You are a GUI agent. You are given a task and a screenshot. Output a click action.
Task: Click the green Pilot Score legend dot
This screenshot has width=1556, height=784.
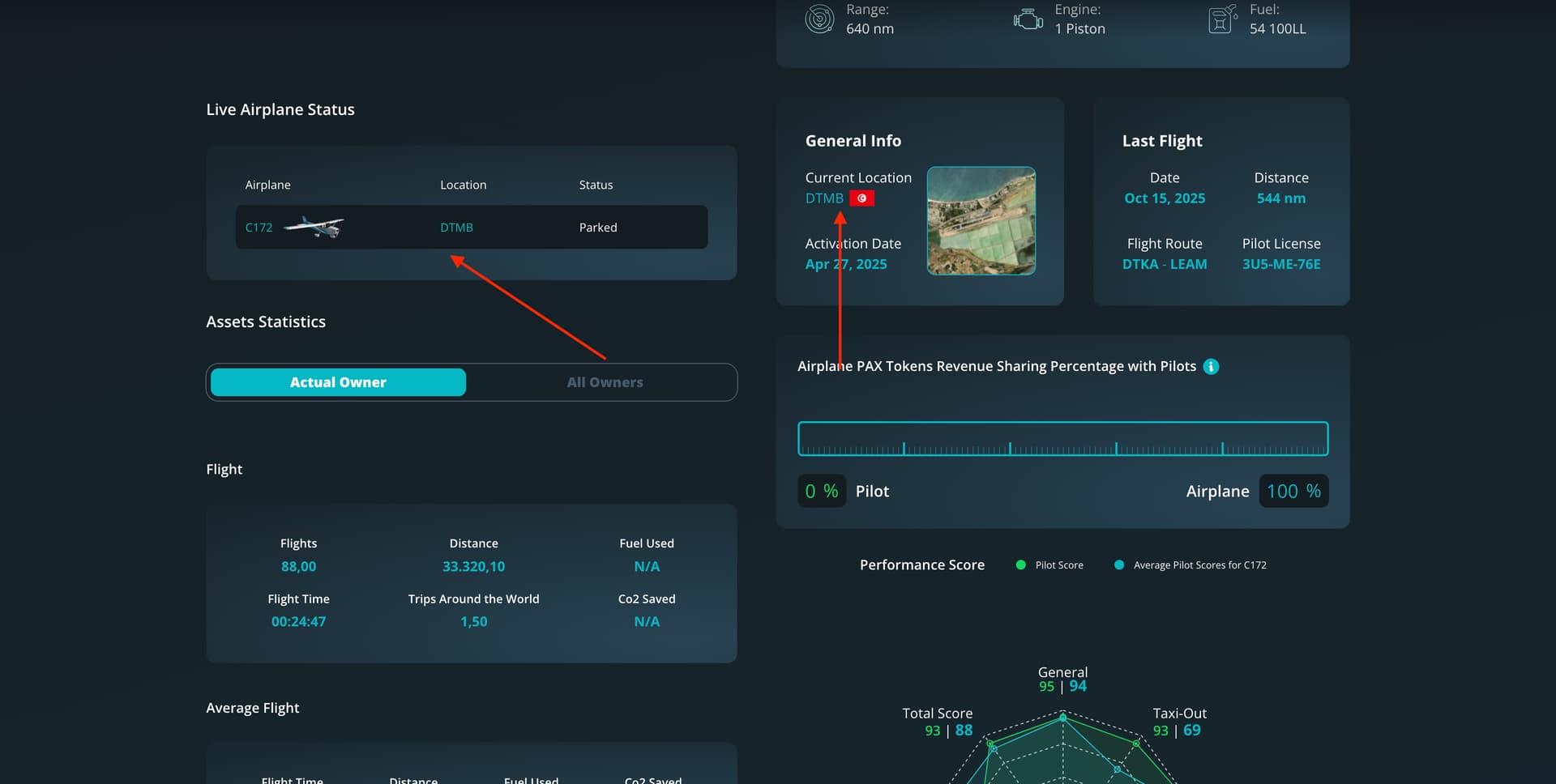coord(1020,565)
